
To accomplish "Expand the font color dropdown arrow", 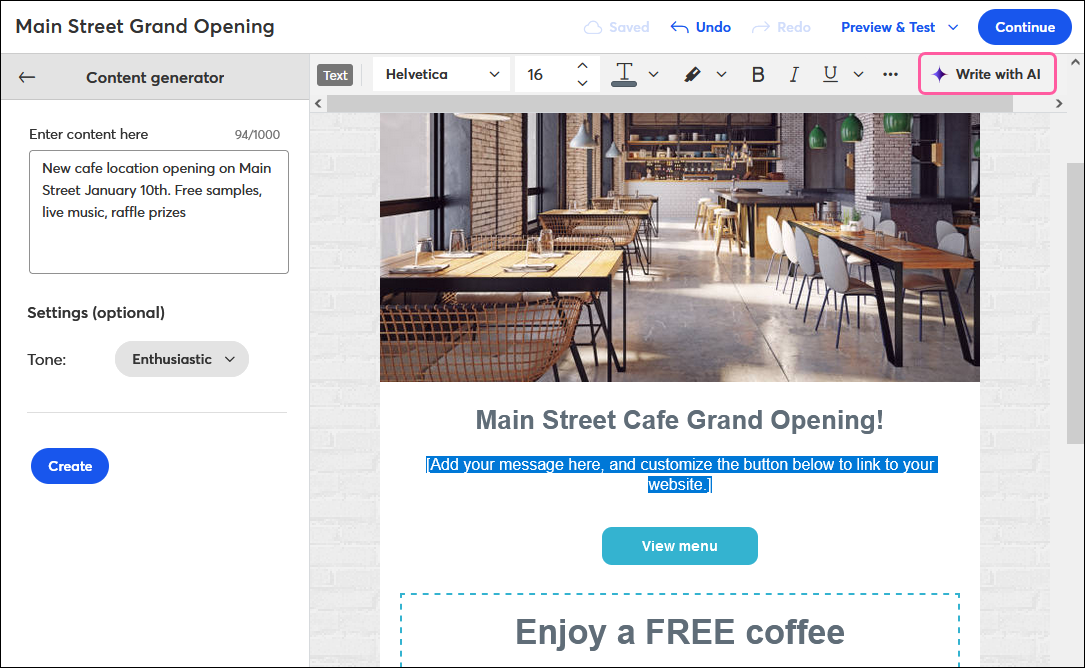I will tap(653, 74).
